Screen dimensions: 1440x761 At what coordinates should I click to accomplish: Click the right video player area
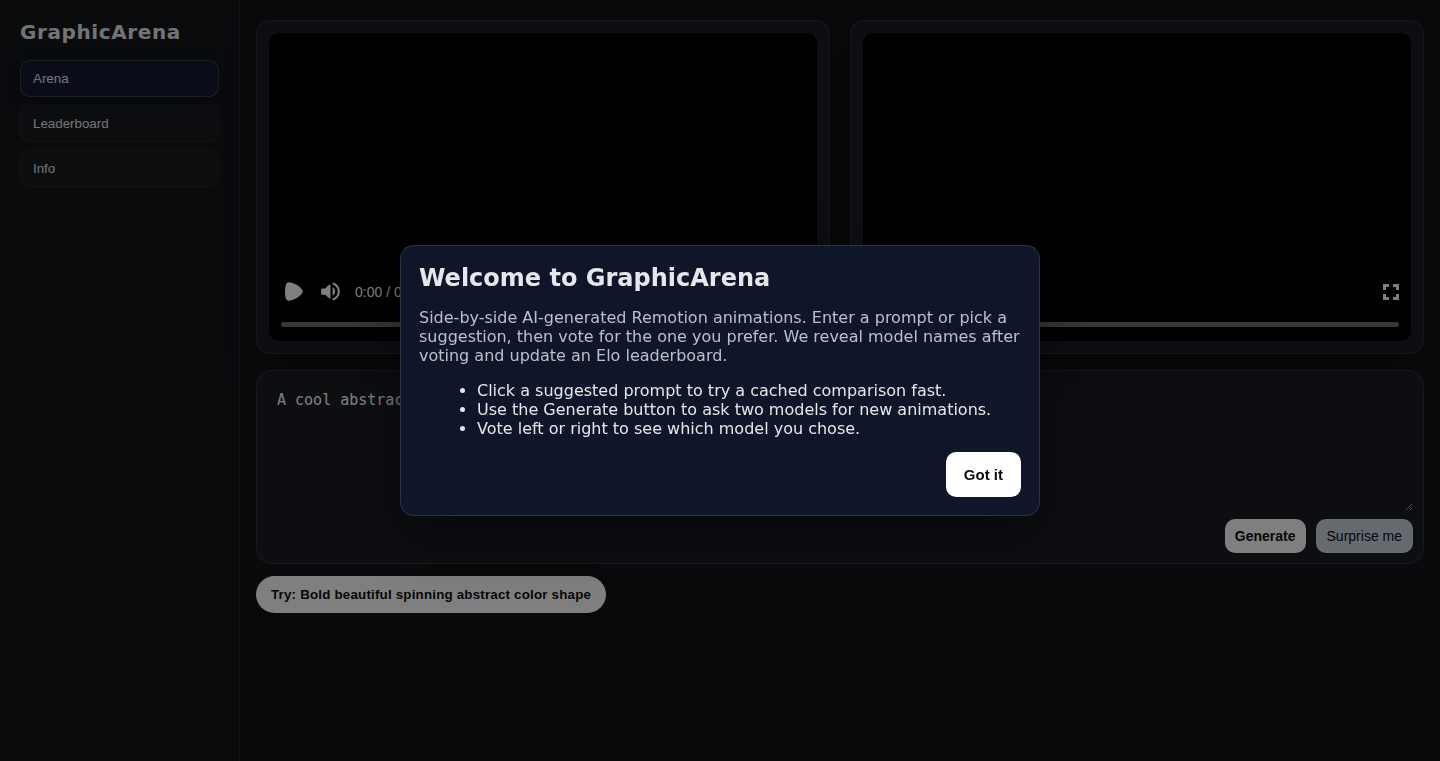[1137, 187]
